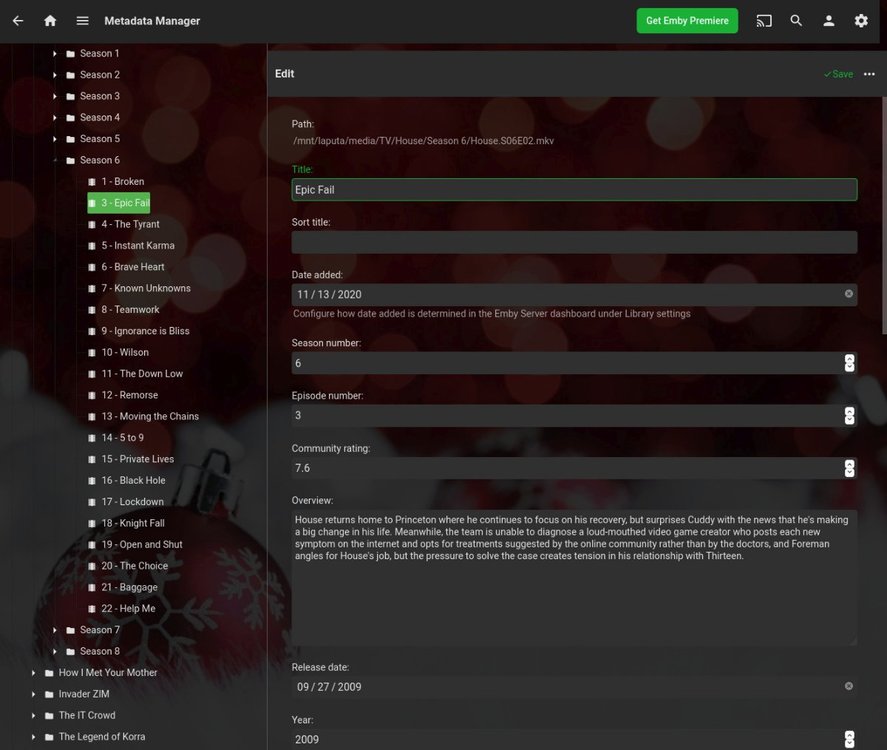887x750 pixels.
Task: Select episode 4 - The Tyrant
Action: point(130,224)
